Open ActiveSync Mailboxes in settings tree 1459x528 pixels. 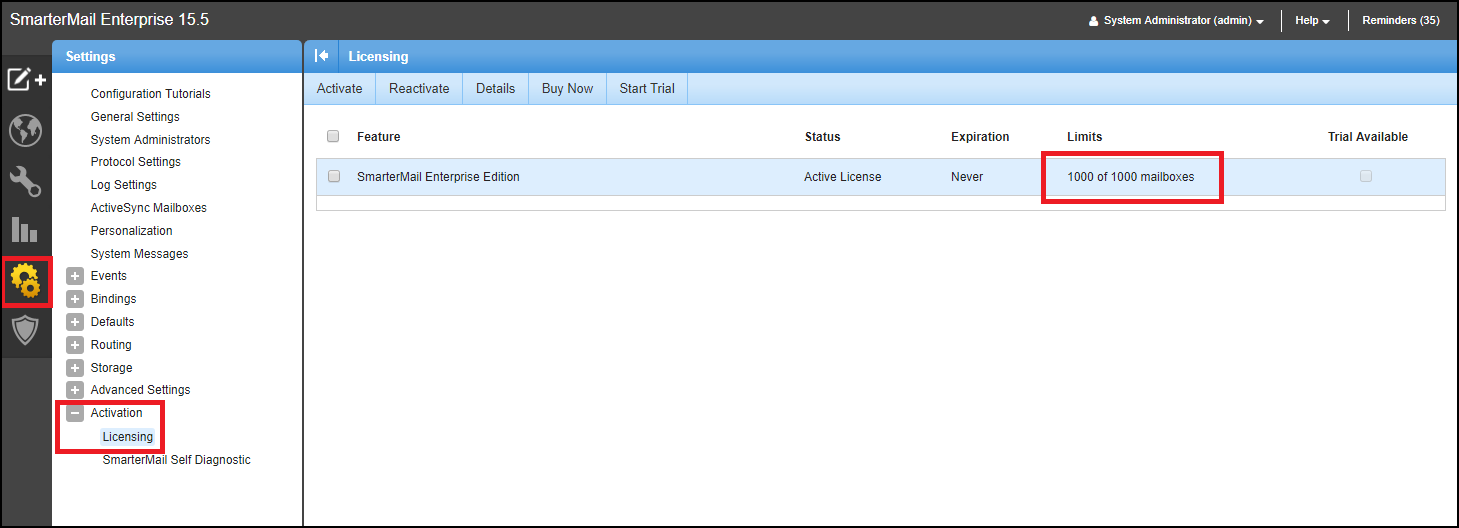tap(149, 208)
